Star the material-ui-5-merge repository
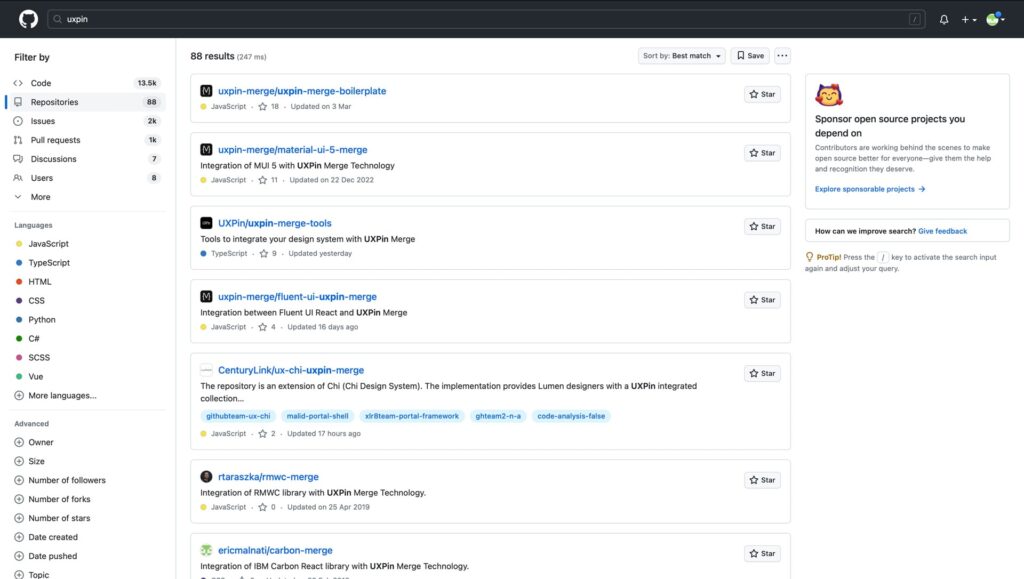 tap(762, 153)
